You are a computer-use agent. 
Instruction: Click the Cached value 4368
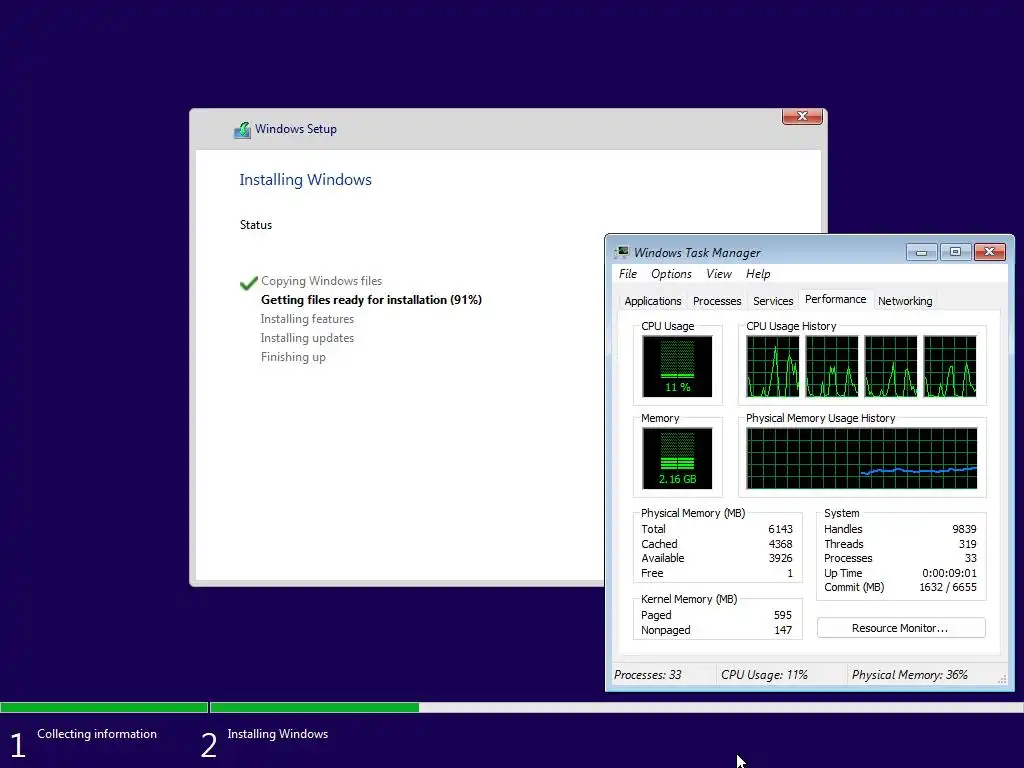pos(780,544)
